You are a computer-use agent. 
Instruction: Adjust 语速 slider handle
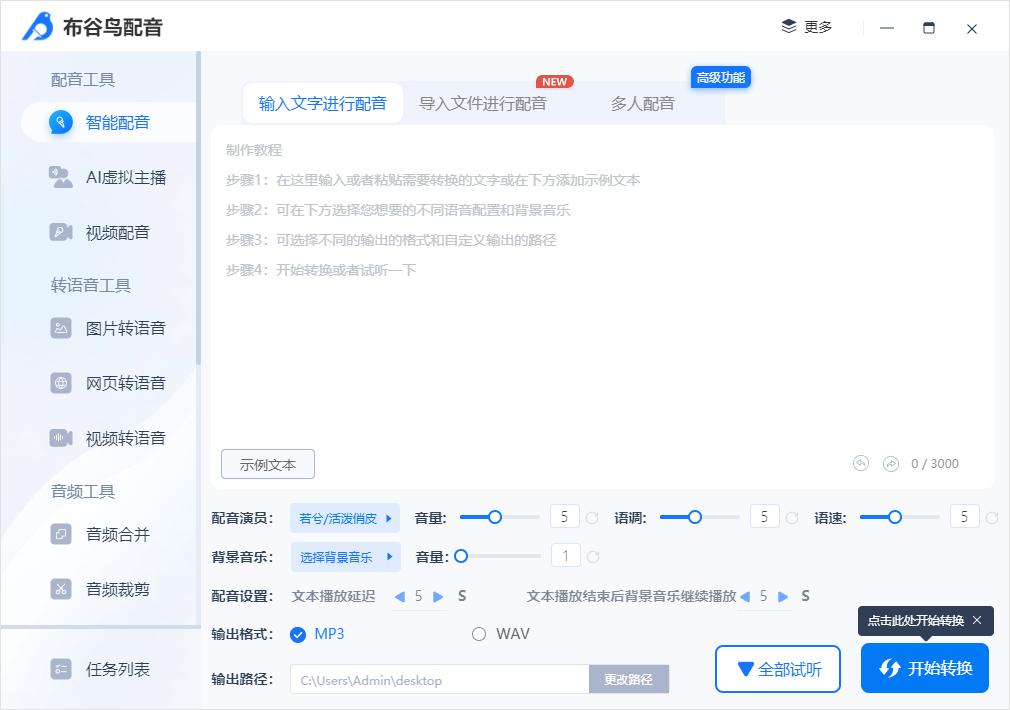pyautogui.click(x=895, y=517)
